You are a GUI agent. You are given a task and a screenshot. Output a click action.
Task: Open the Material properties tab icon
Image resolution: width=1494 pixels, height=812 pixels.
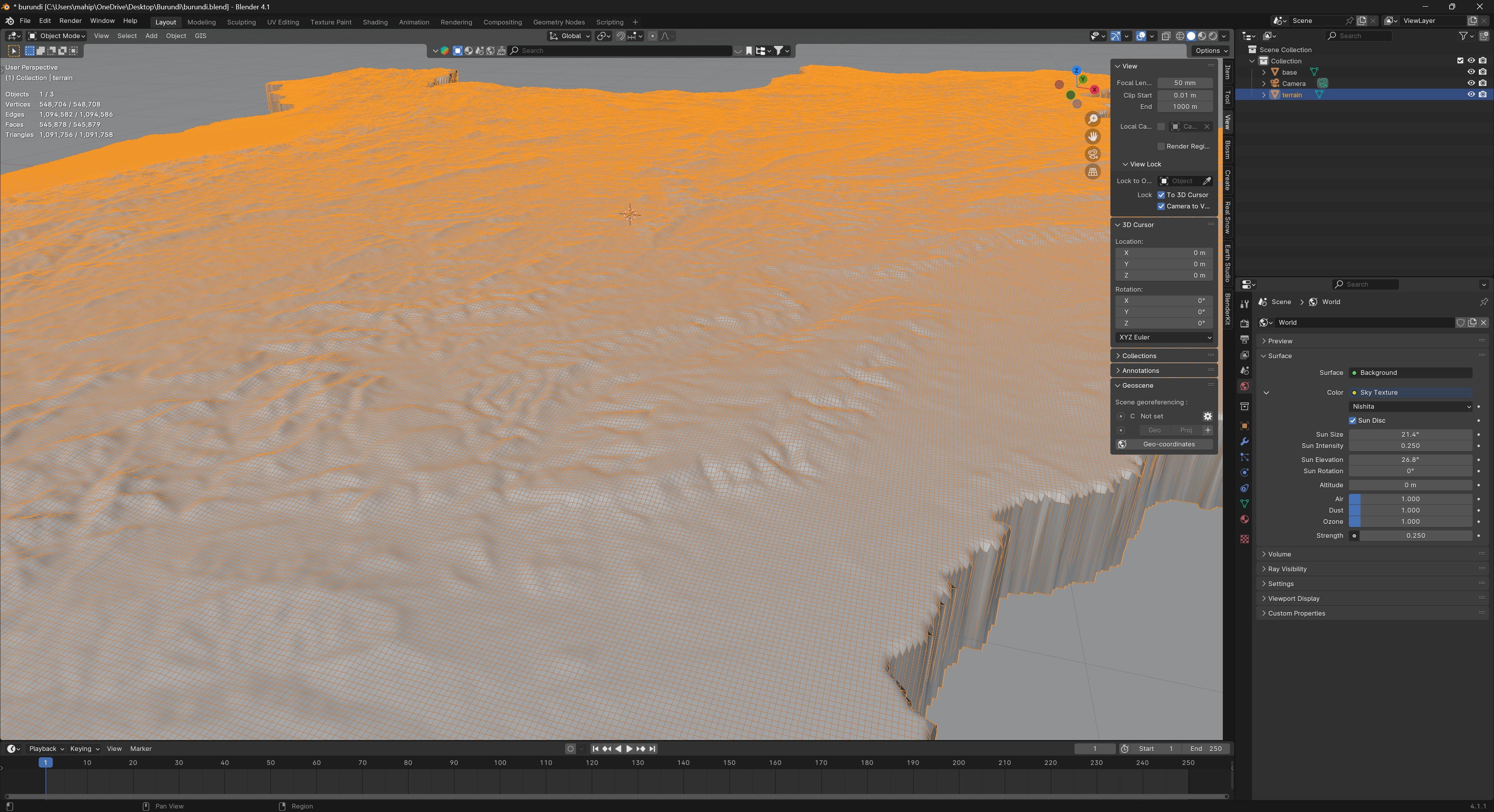point(1244,519)
